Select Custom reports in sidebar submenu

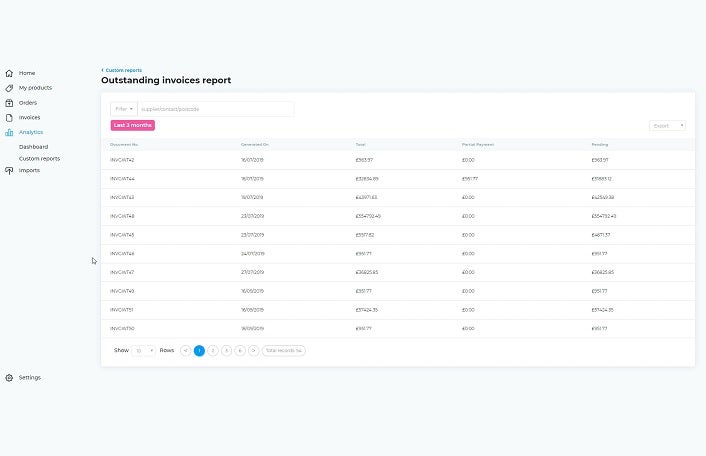(39, 158)
